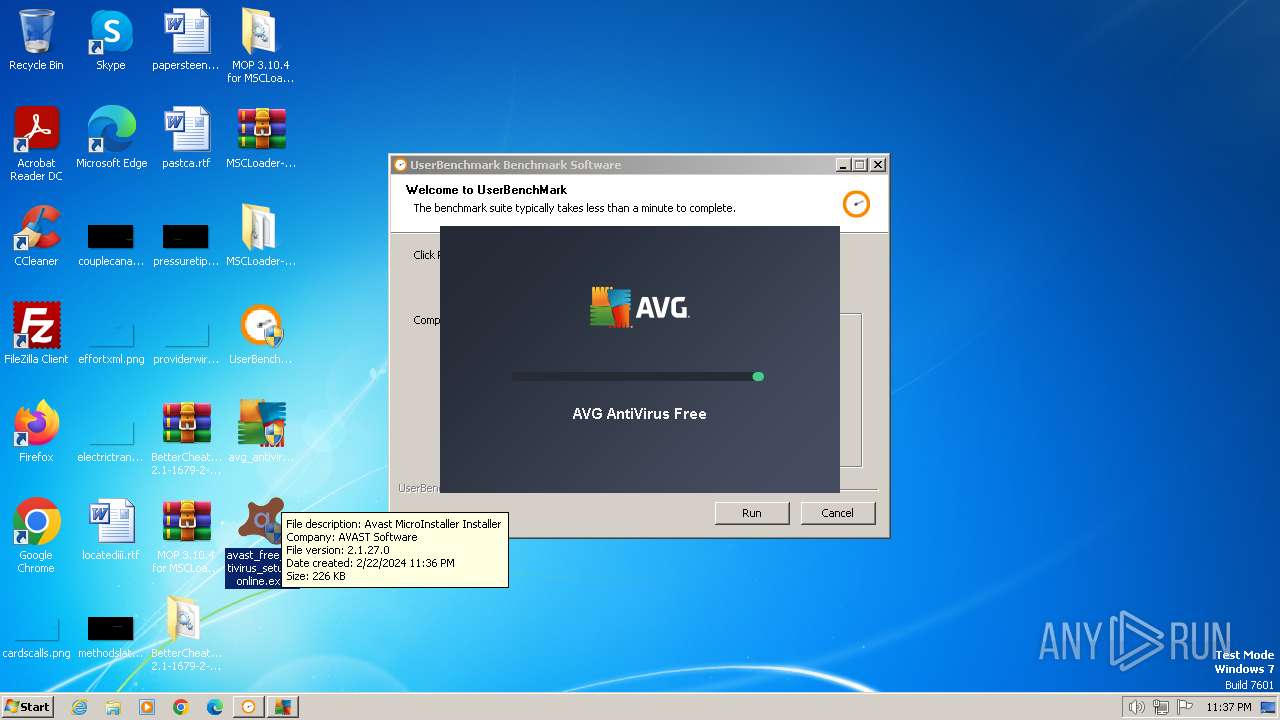Viewport: 1280px width, 720px height.
Task: Open Chrome from the taskbar
Action: pos(181,707)
